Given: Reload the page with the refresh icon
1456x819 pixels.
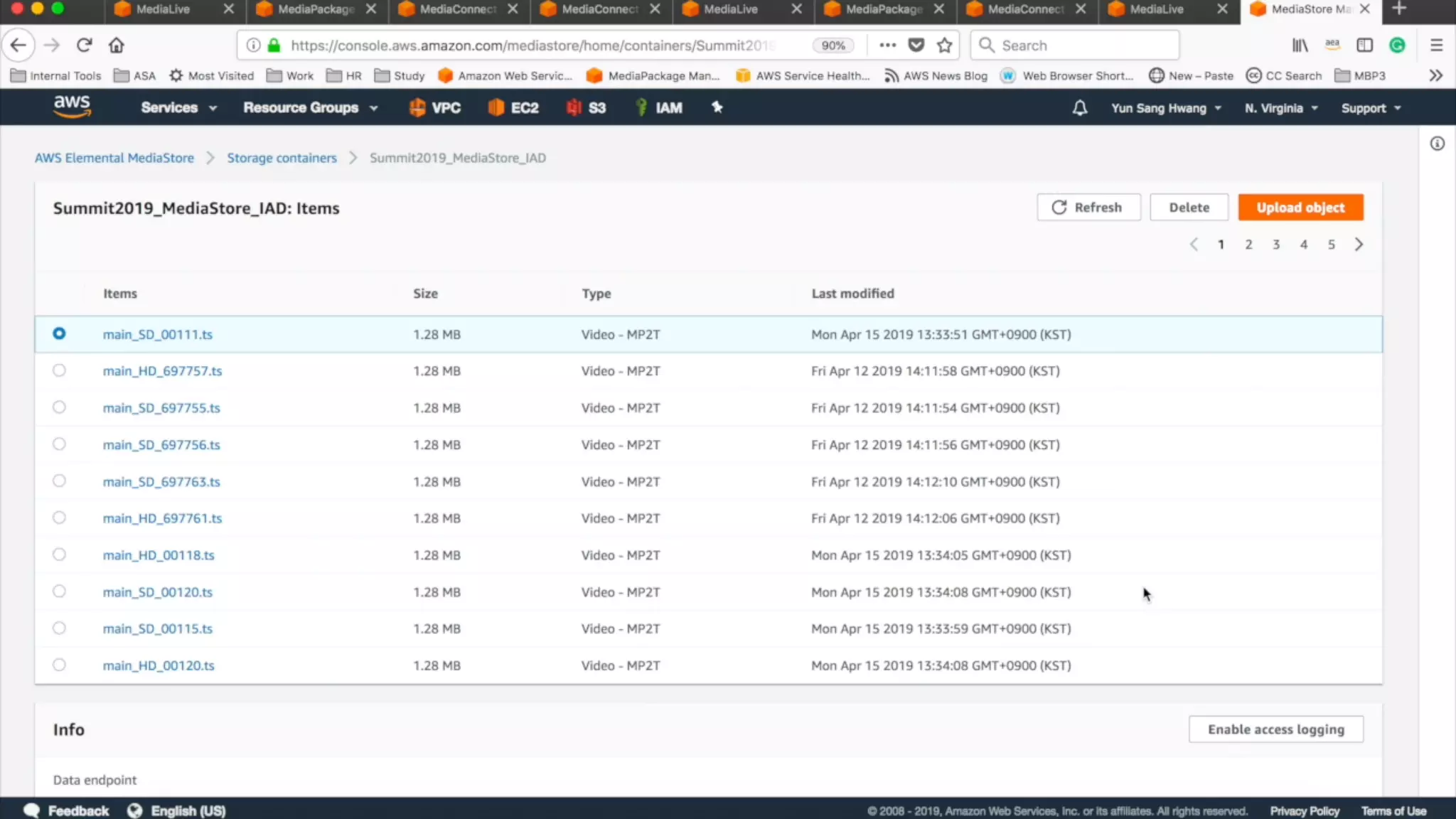Looking at the screenshot, I should [x=84, y=45].
